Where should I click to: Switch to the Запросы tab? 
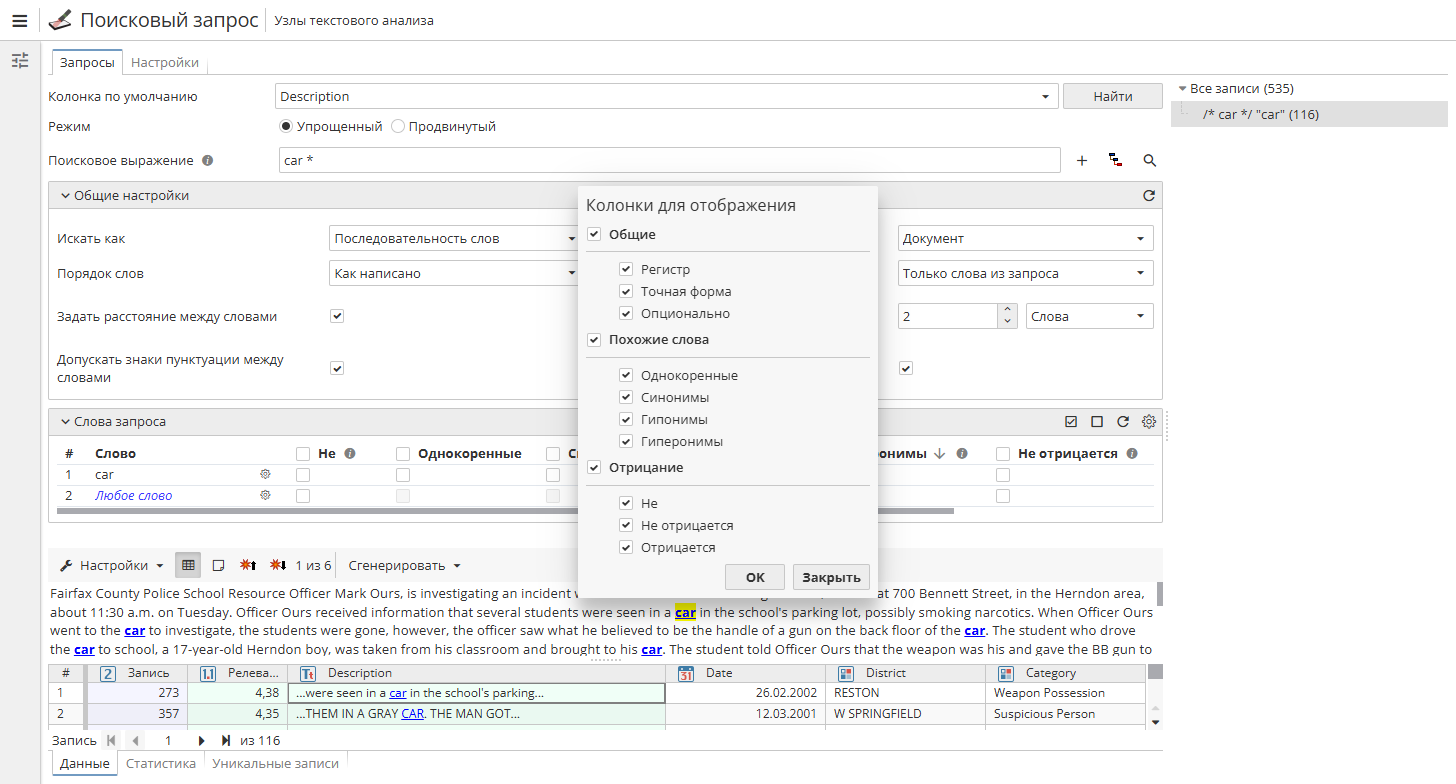[x=87, y=62]
